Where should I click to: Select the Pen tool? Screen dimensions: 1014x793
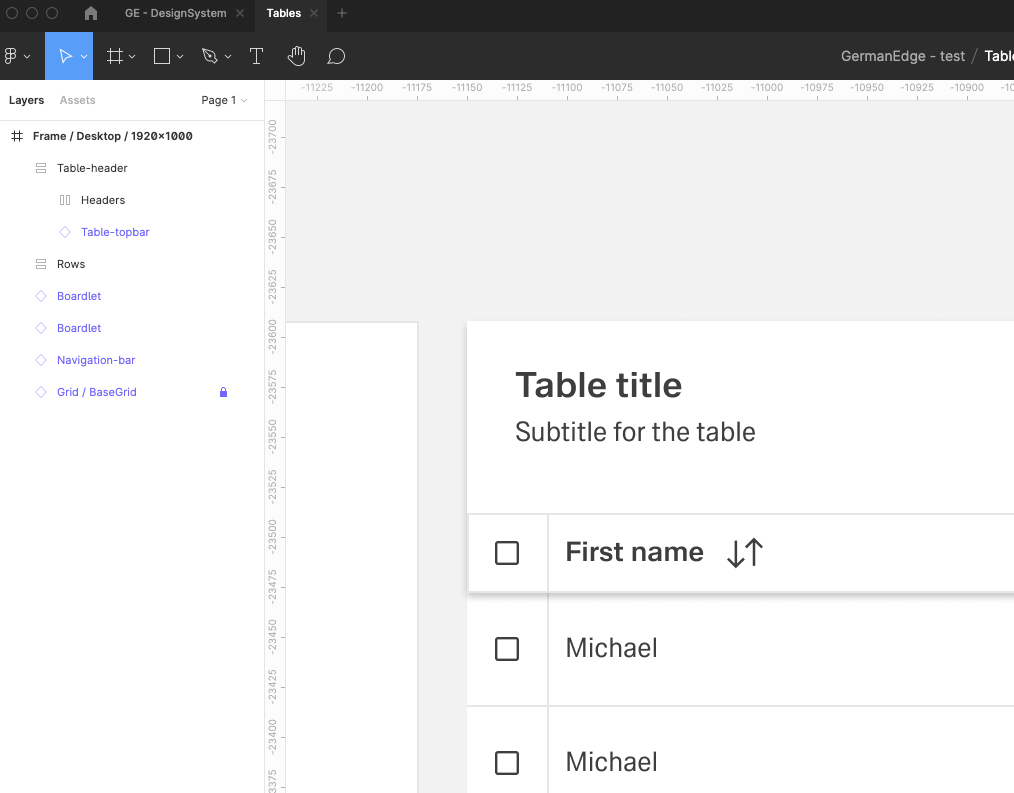209,56
